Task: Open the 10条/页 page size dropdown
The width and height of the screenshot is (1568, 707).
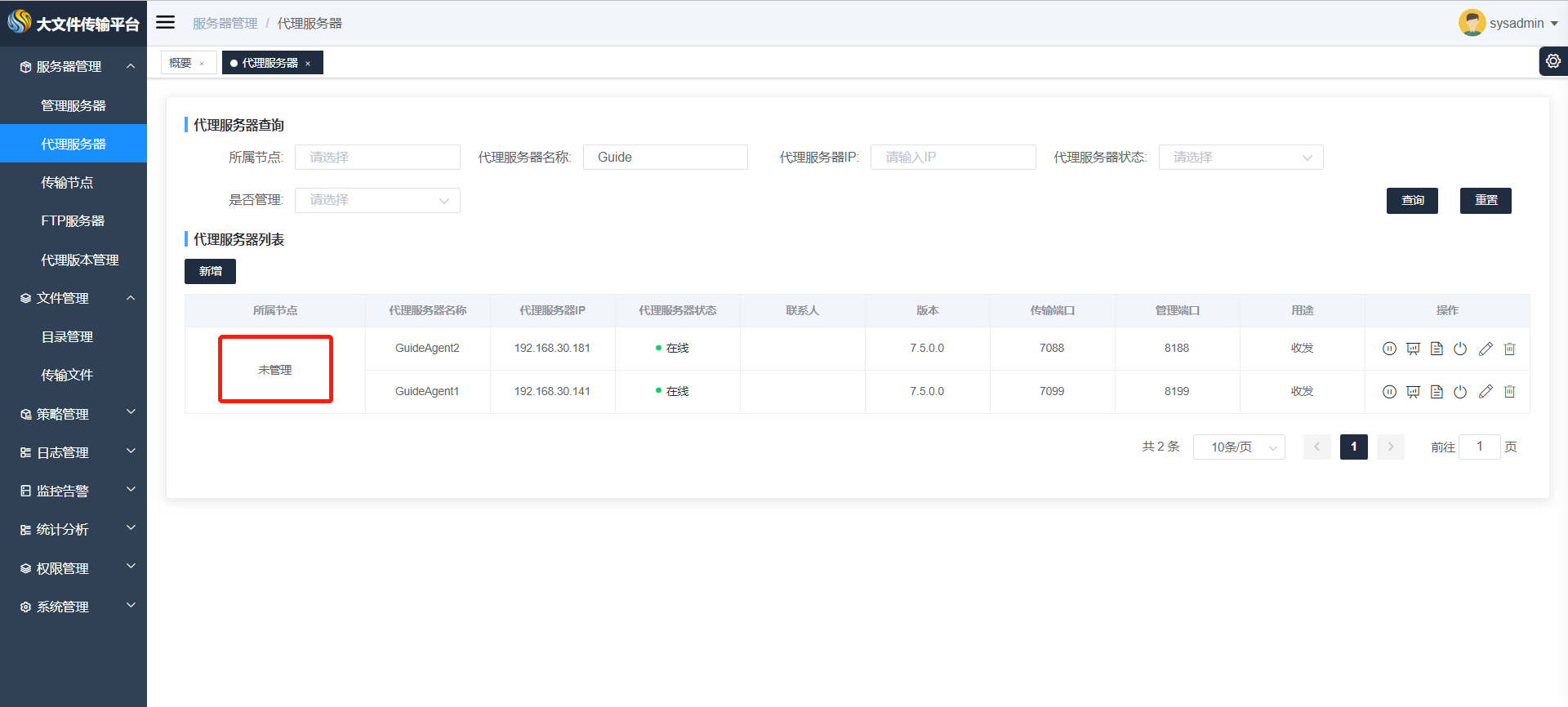Action: tap(1239, 447)
